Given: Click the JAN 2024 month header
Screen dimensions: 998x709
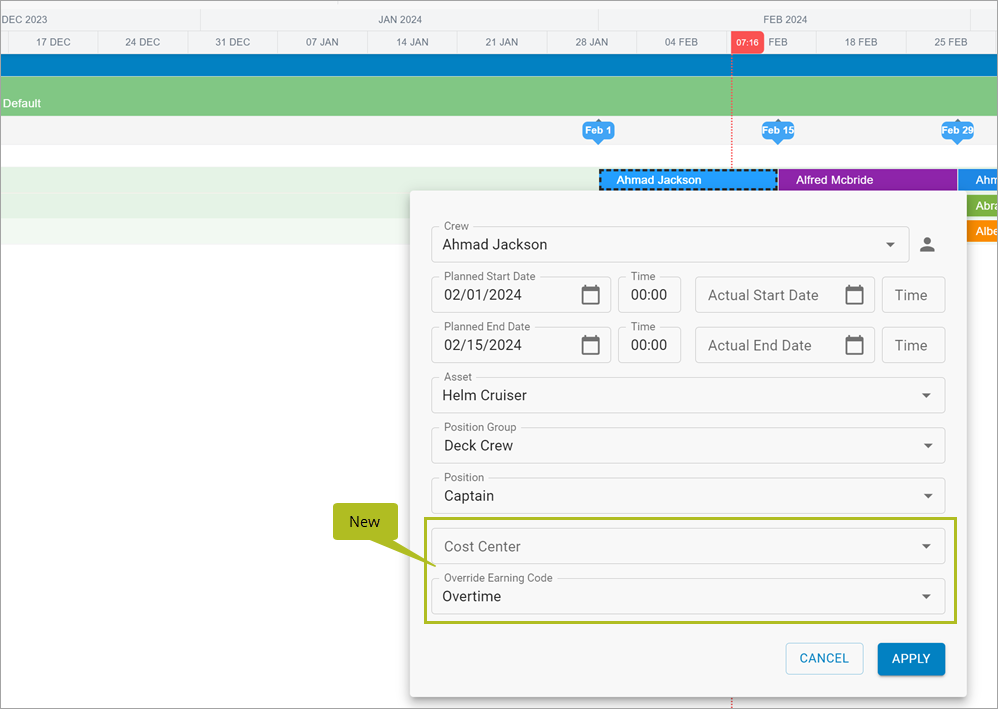Looking at the screenshot, I should pyautogui.click(x=400, y=20).
